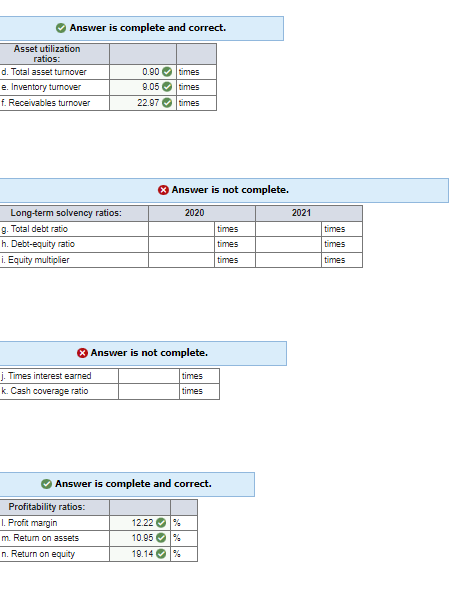The width and height of the screenshot is (474, 589).
Task: Click the 19.14 return on equity value
Action: coord(142,554)
